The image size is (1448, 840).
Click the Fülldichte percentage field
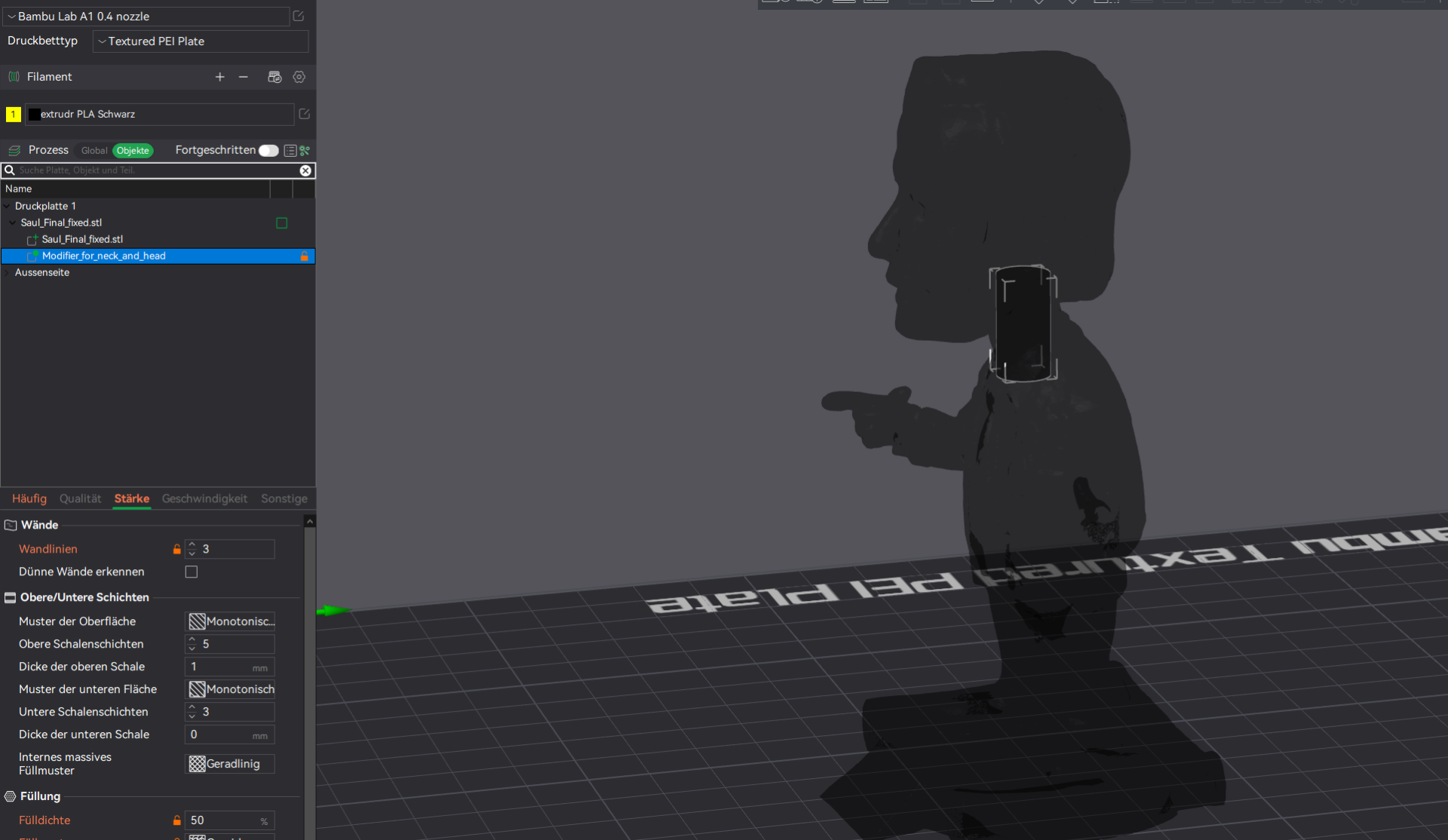(230, 820)
